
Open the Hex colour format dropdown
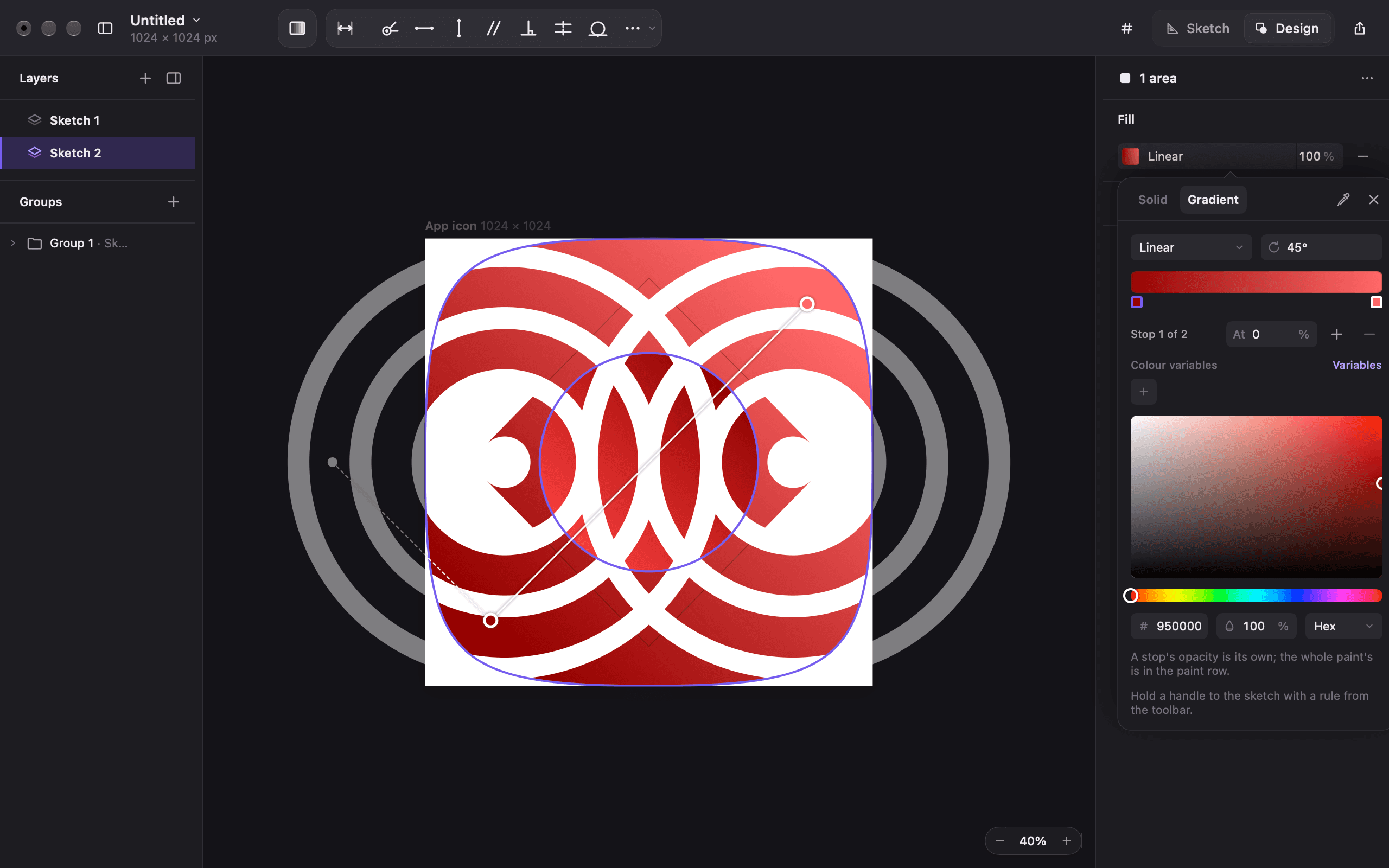coord(1343,626)
